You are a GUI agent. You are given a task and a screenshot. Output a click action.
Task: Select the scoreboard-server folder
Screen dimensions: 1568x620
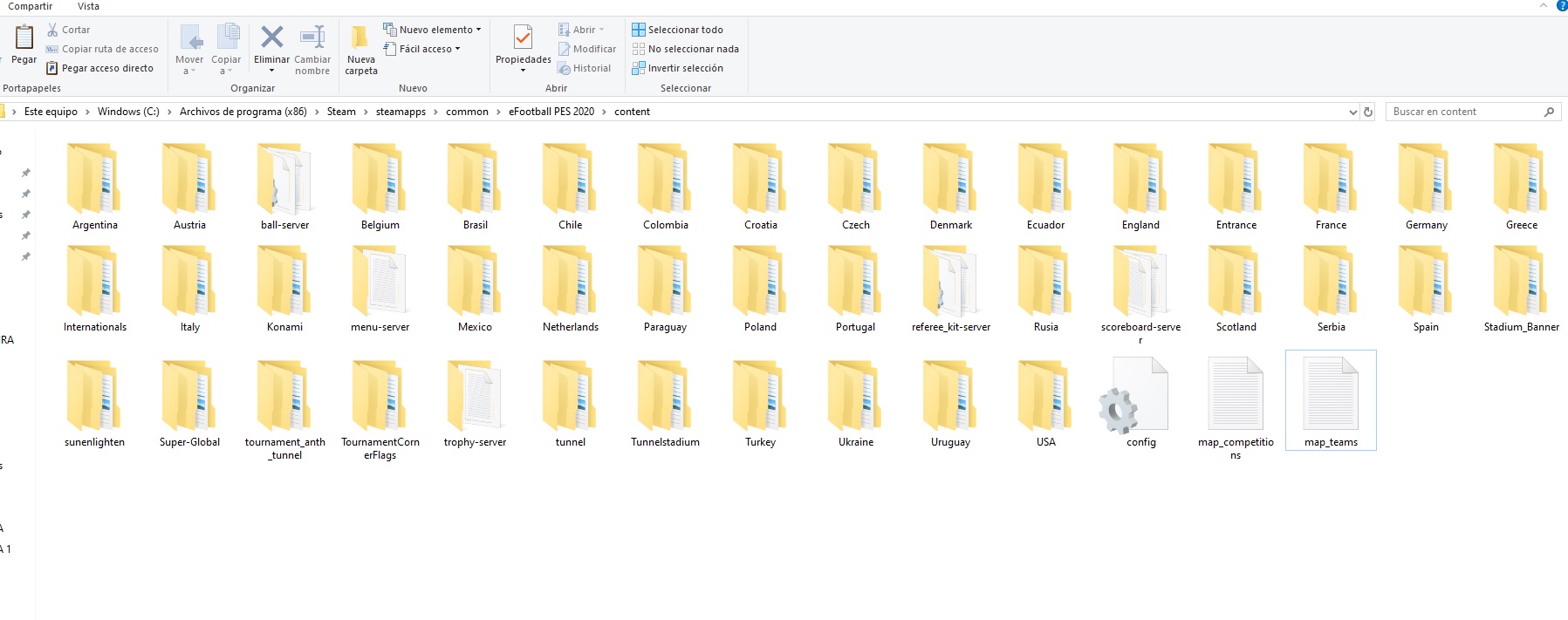click(x=1140, y=295)
